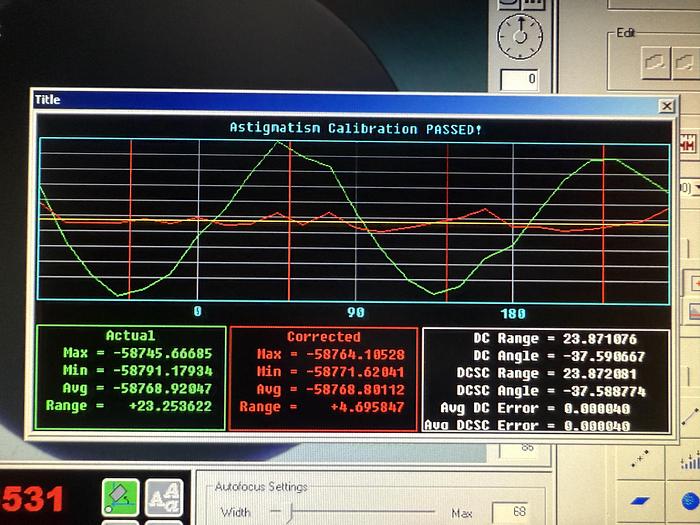
Task: Click the 'Astigmatism Calibration PASSED!' heading
Action: tap(356, 129)
